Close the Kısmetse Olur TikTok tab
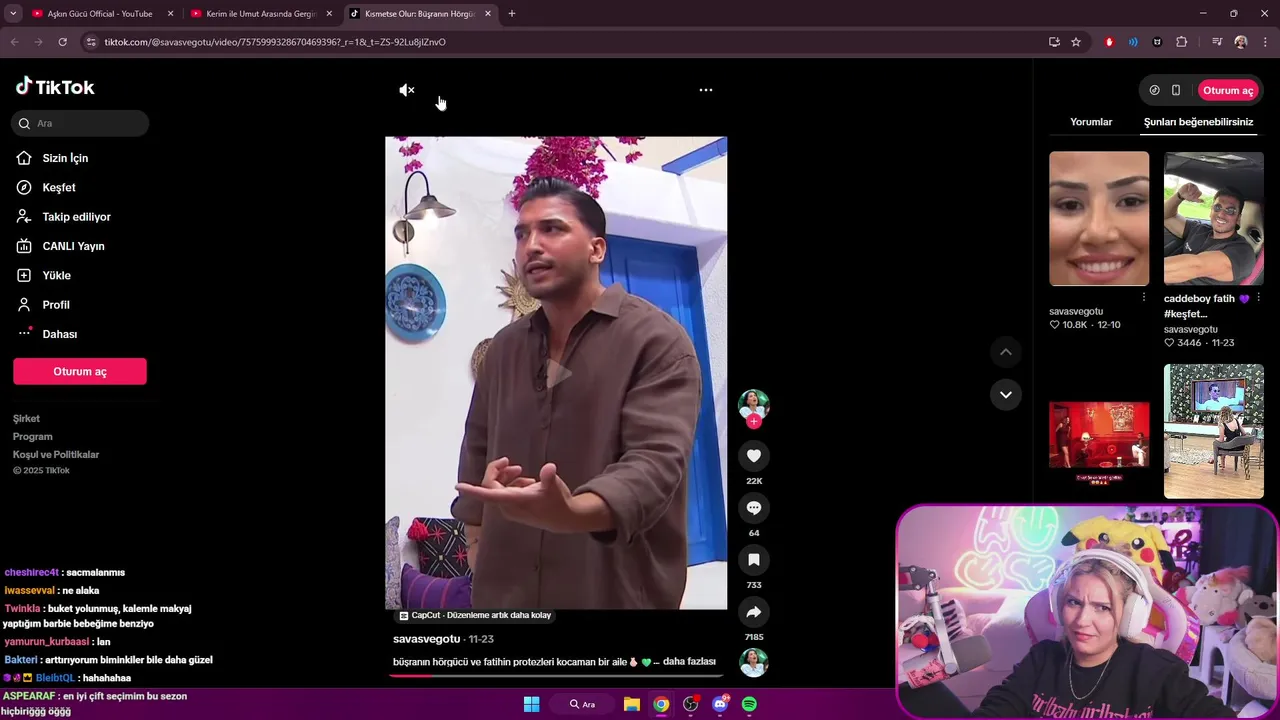 coord(488,14)
